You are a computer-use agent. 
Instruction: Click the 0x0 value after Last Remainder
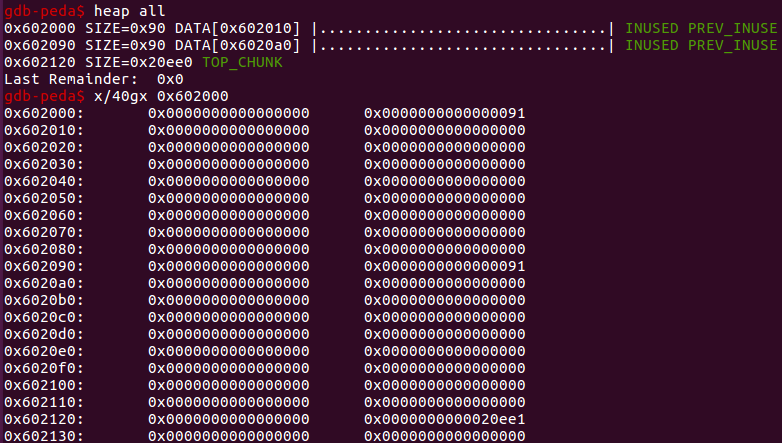(x=170, y=79)
